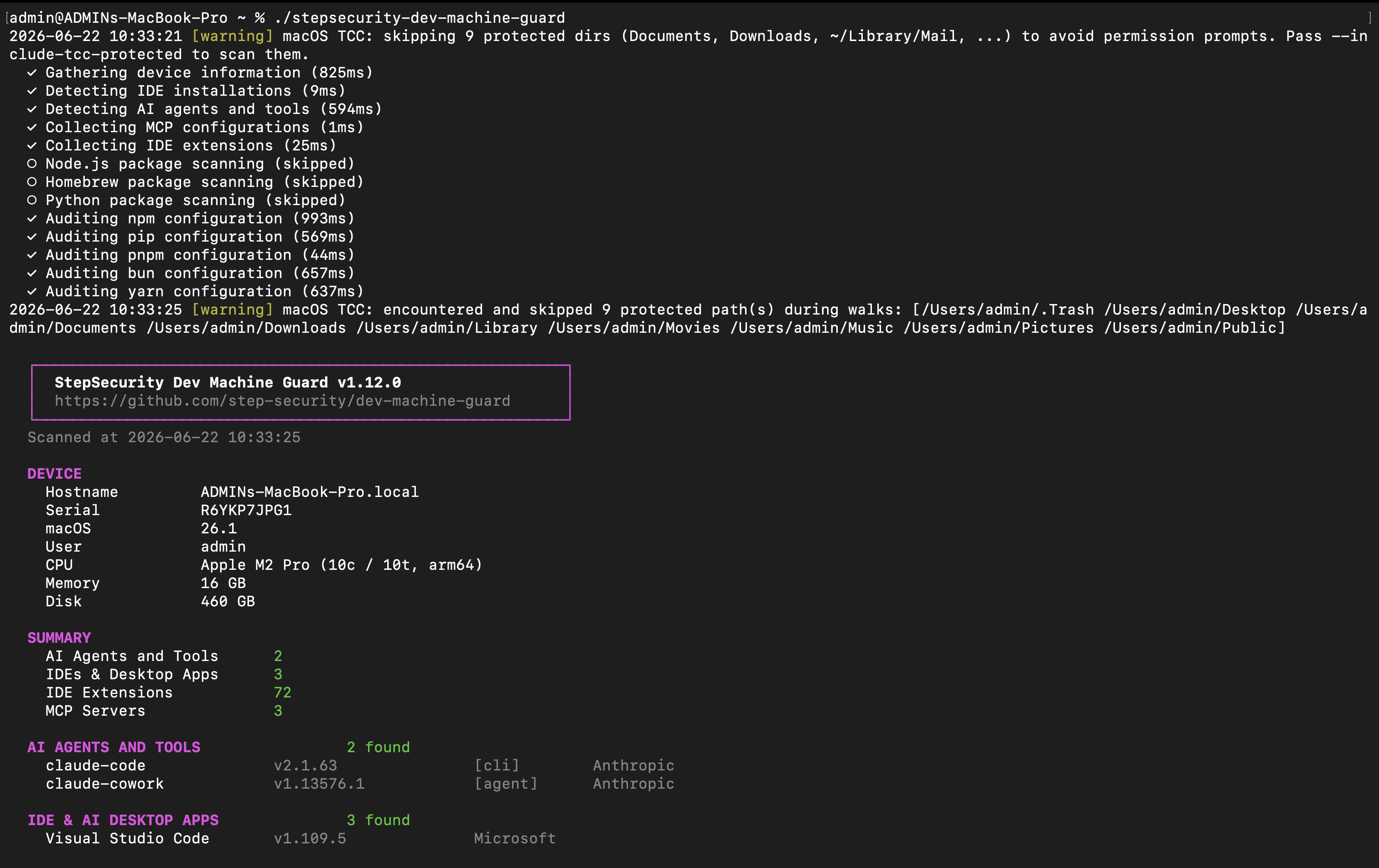Click 'Python package scanning (skipped)' line
Viewport: 1379px width, 868px height.
point(187,201)
